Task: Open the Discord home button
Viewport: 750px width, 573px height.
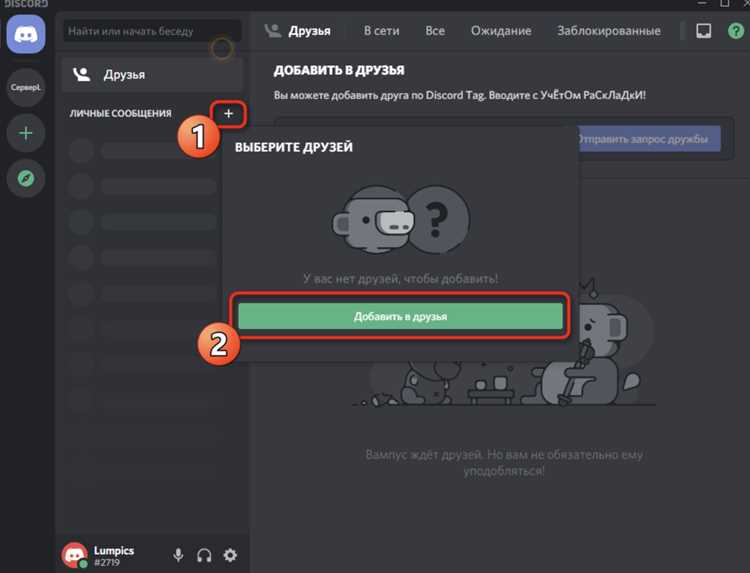Action: tap(26, 34)
